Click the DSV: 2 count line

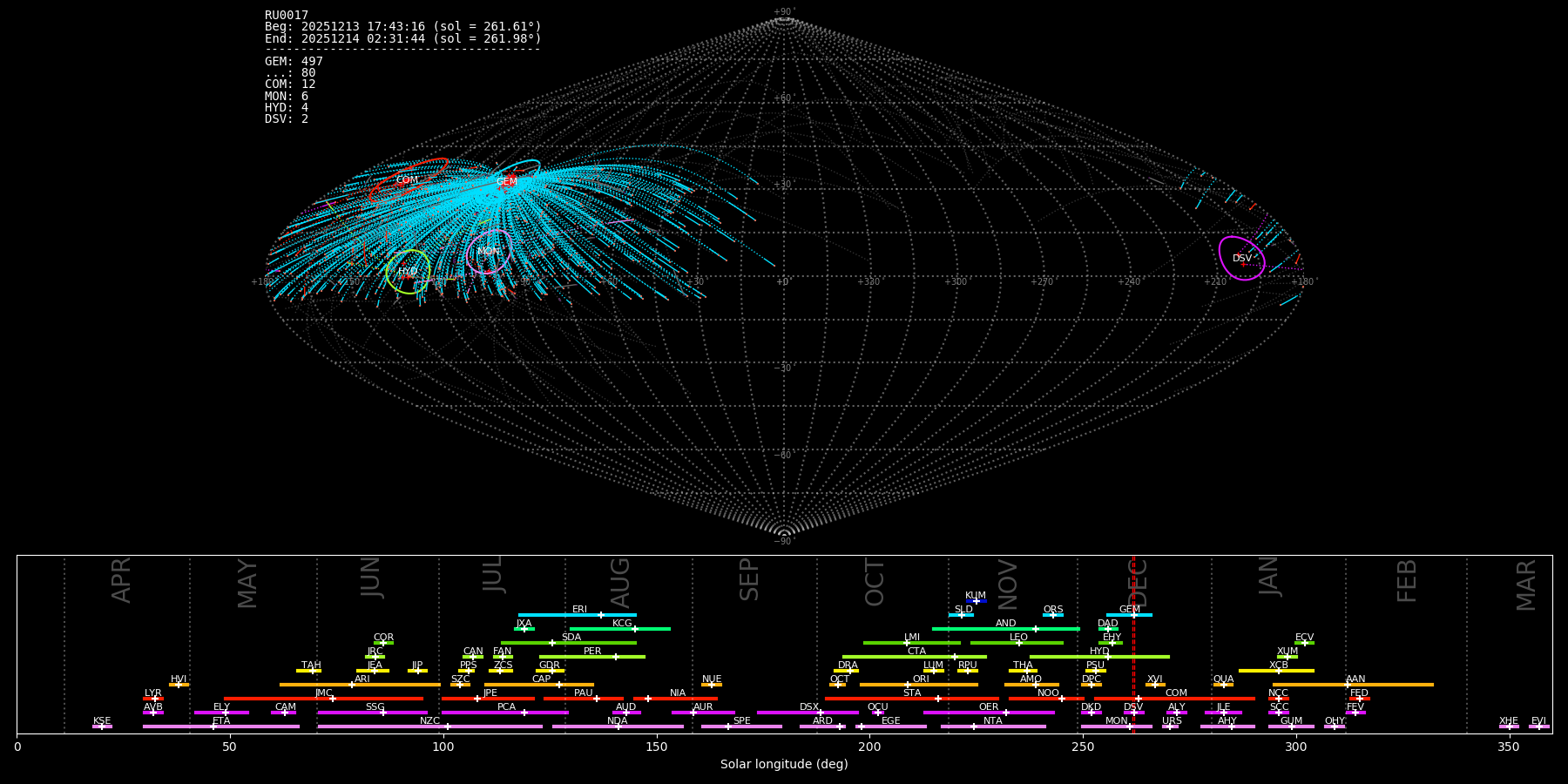[x=287, y=118]
